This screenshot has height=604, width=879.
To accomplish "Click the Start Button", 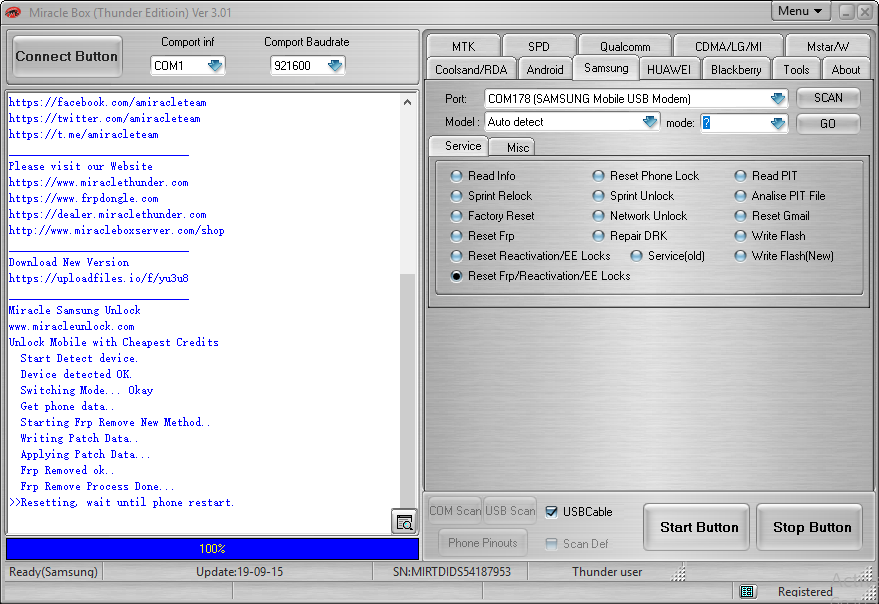I will (697, 527).
